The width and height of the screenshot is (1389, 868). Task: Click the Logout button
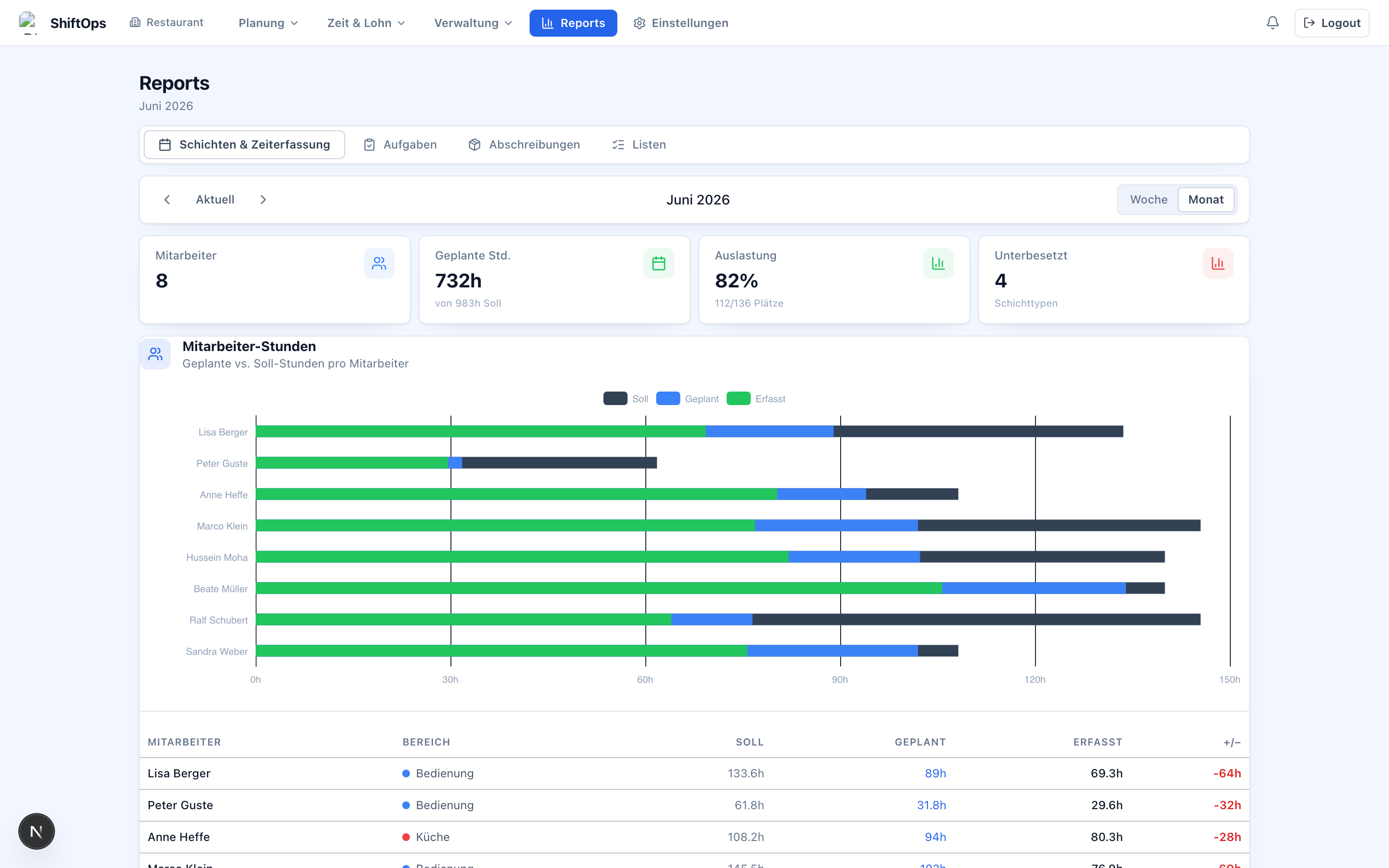(x=1332, y=23)
